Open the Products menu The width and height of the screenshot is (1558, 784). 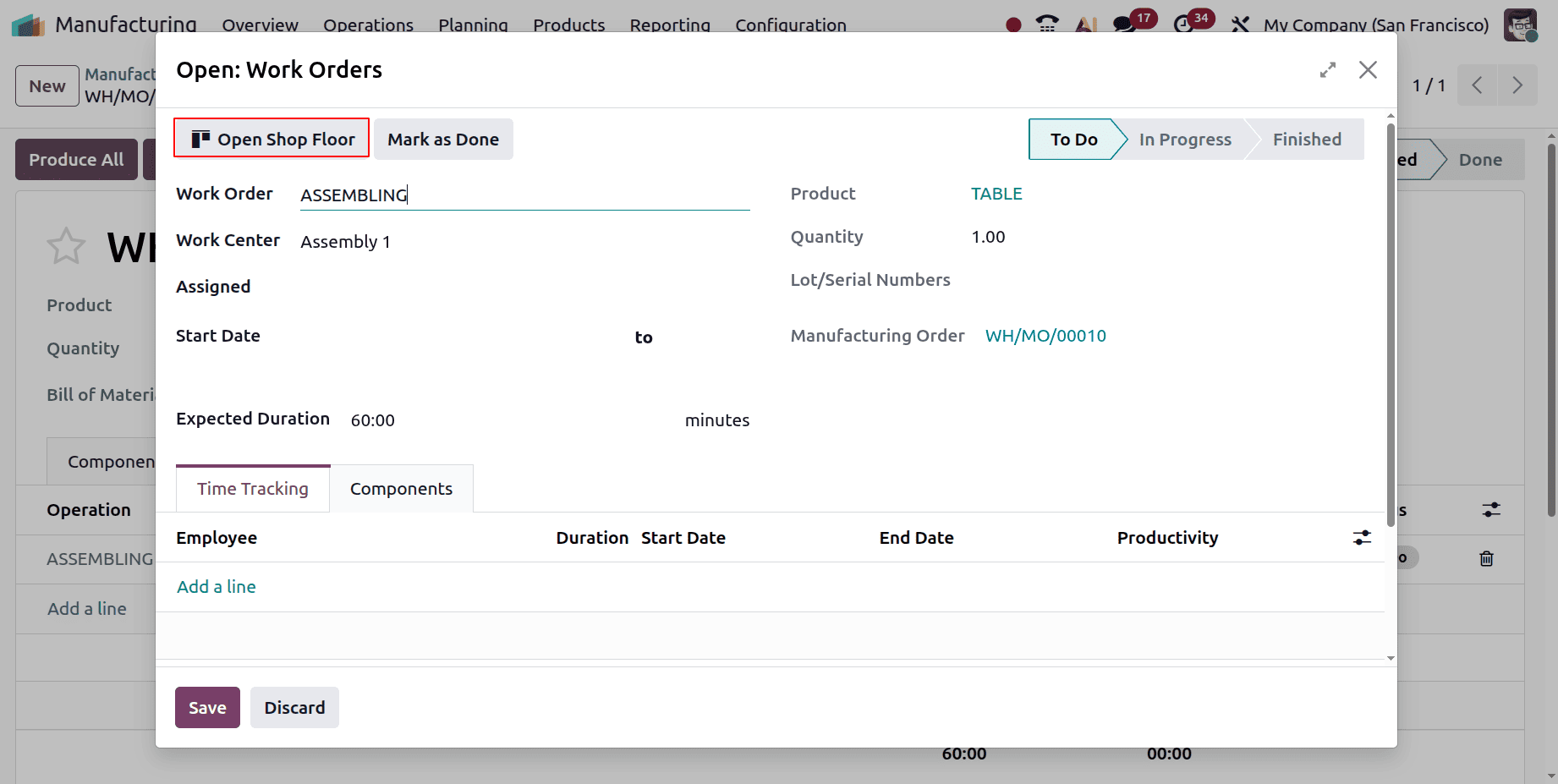point(568,25)
